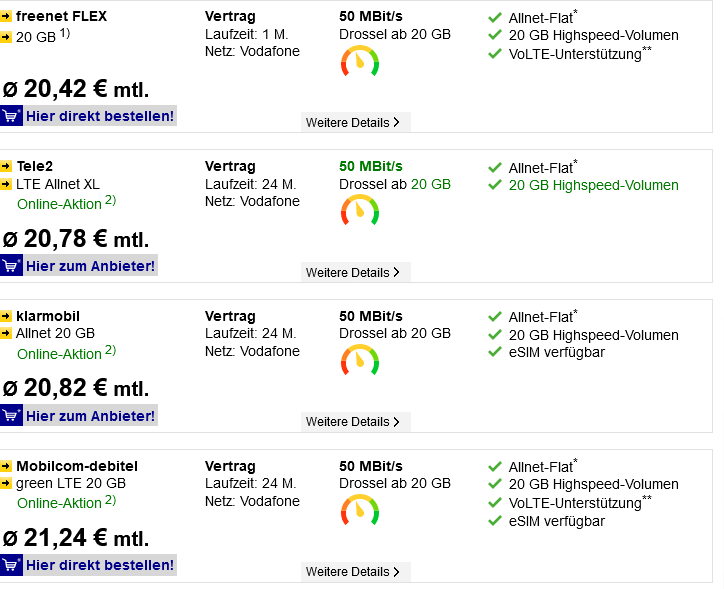Open the klarmobil provider link
724x589 pixels.
(x=48, y=316)
